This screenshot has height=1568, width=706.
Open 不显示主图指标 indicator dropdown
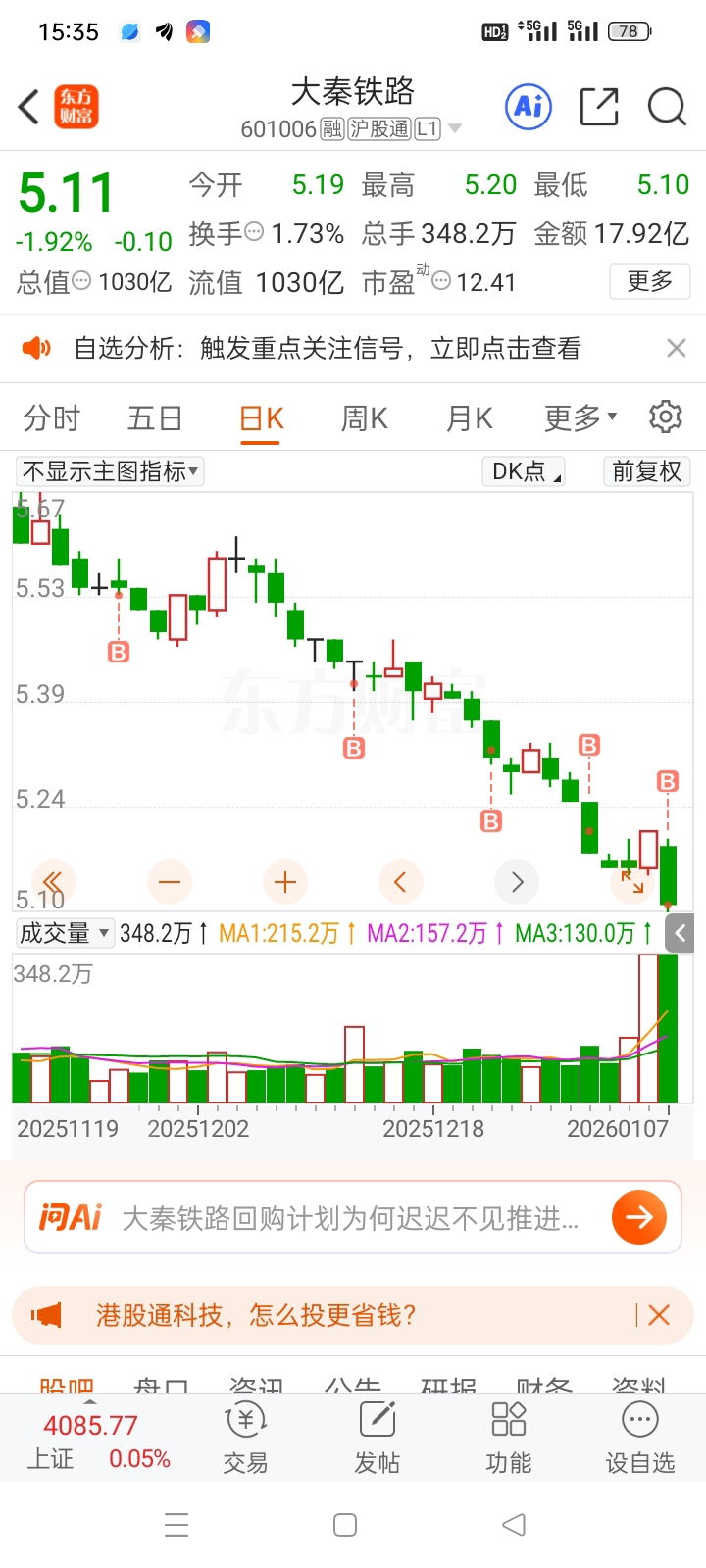(110, 471)
